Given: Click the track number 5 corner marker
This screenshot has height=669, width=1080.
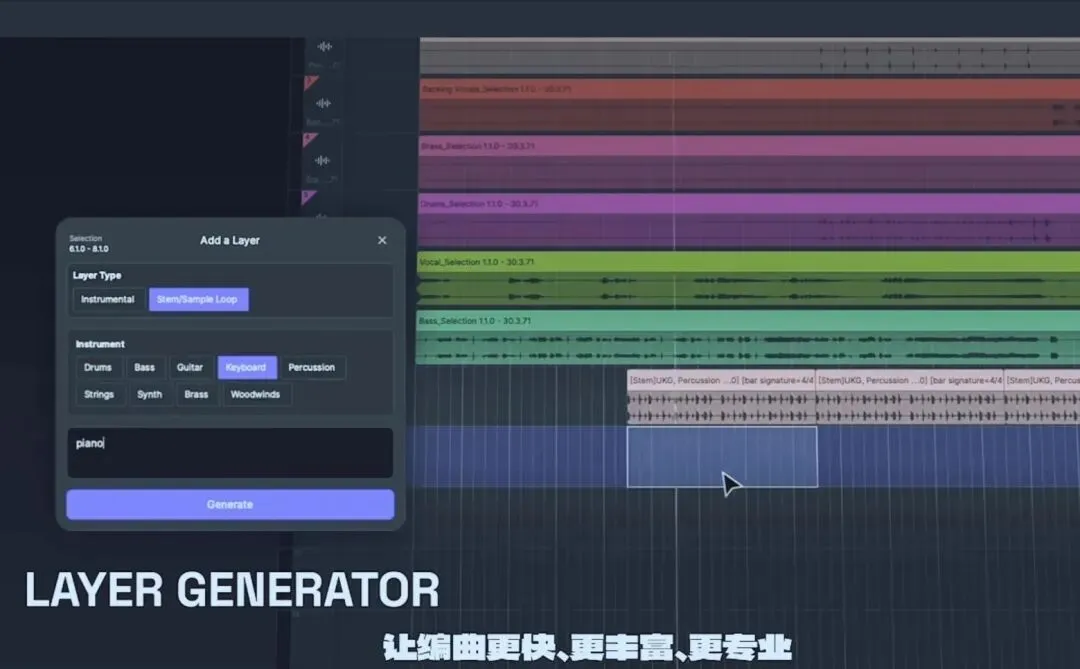Looking at the screenshot, I should pyautogui.click(x=308, y=198).
